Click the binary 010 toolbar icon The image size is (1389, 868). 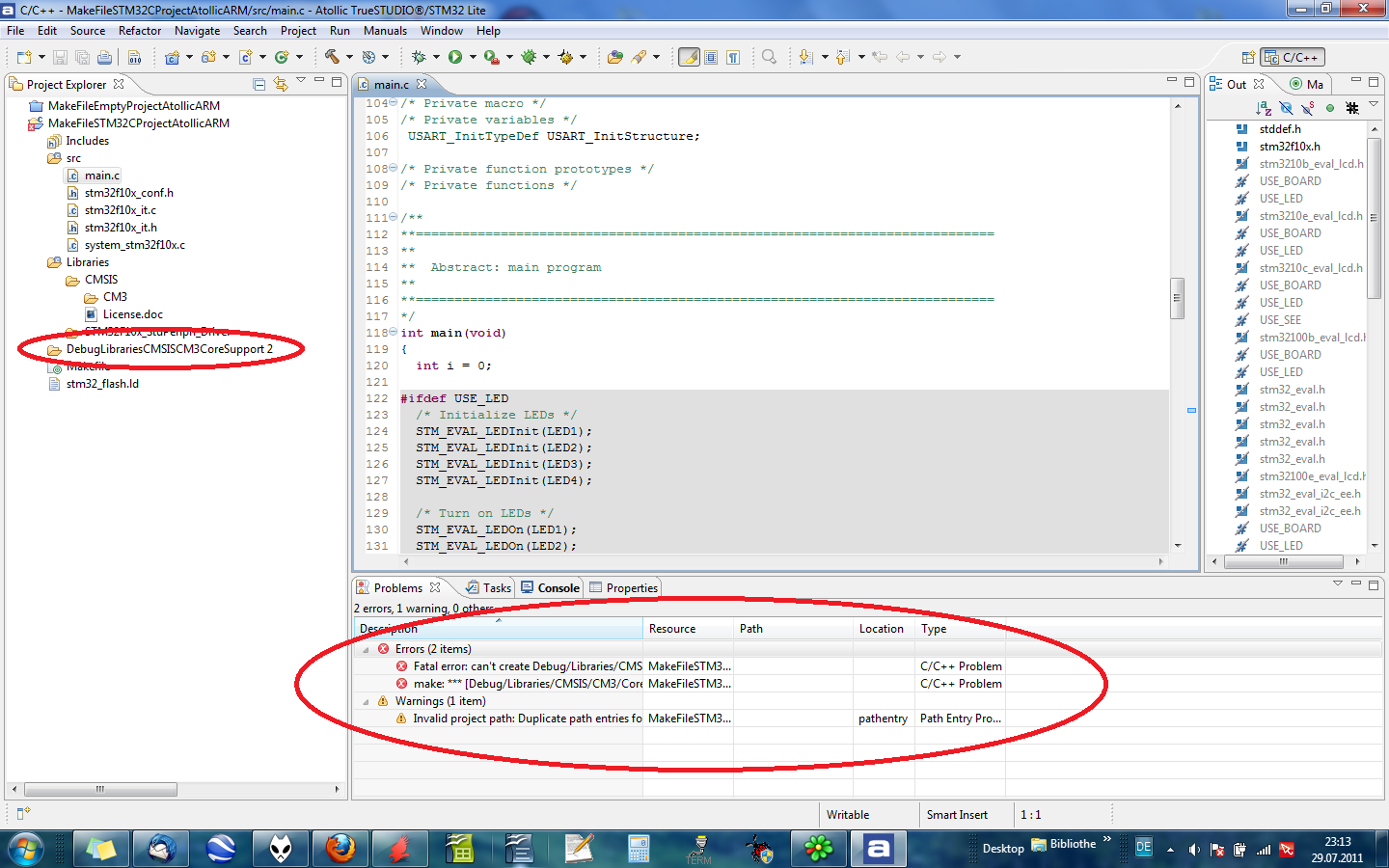click(135, 57)
